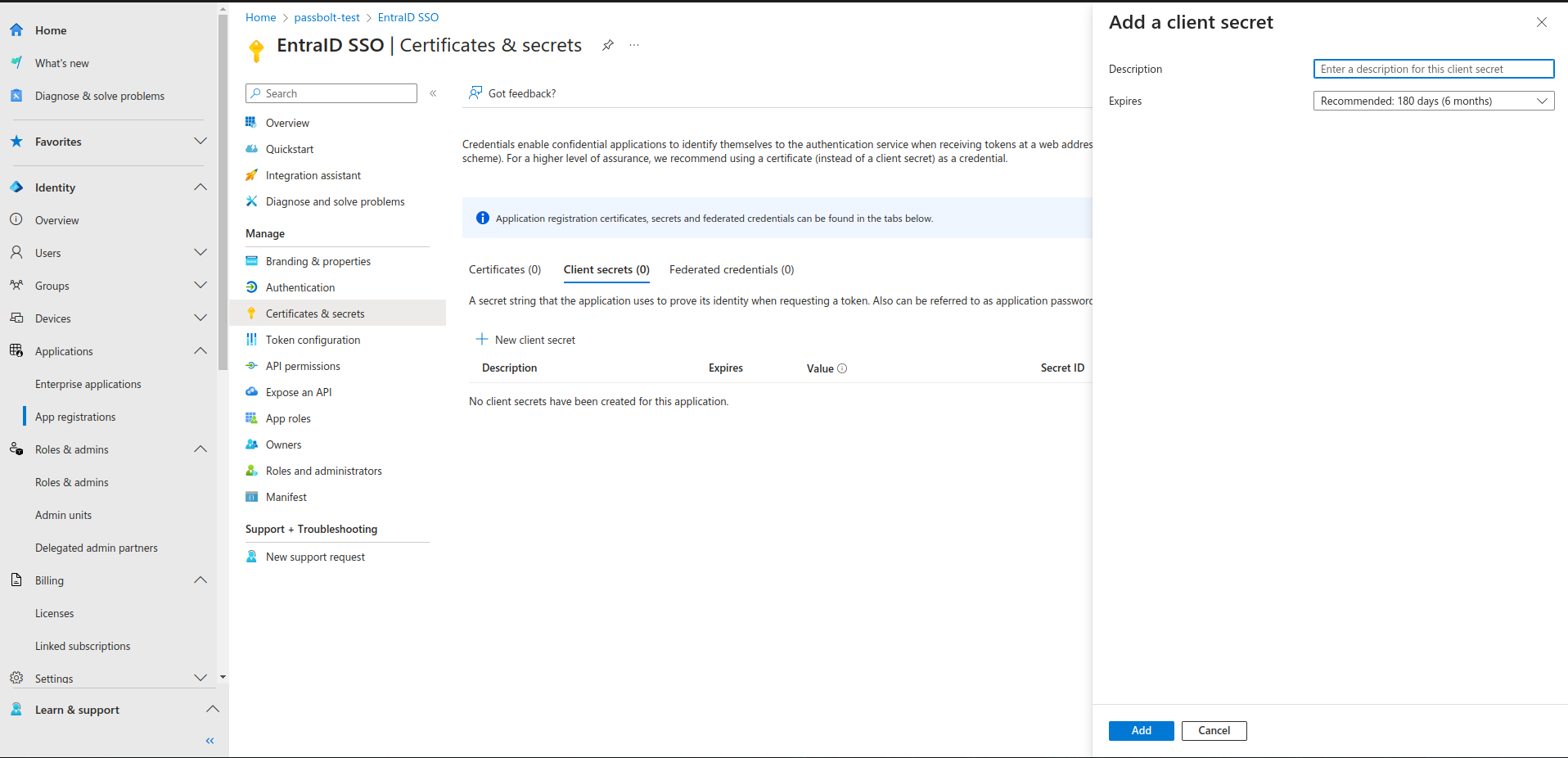Click the Expose an API cloud icon
Viewport: 1568px width, 758px height.
(252, 392)
